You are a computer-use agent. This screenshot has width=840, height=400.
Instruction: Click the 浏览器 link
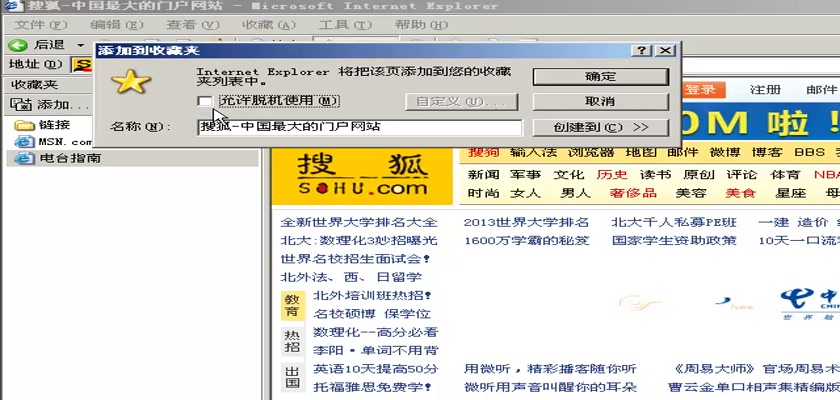pos(590,152)
